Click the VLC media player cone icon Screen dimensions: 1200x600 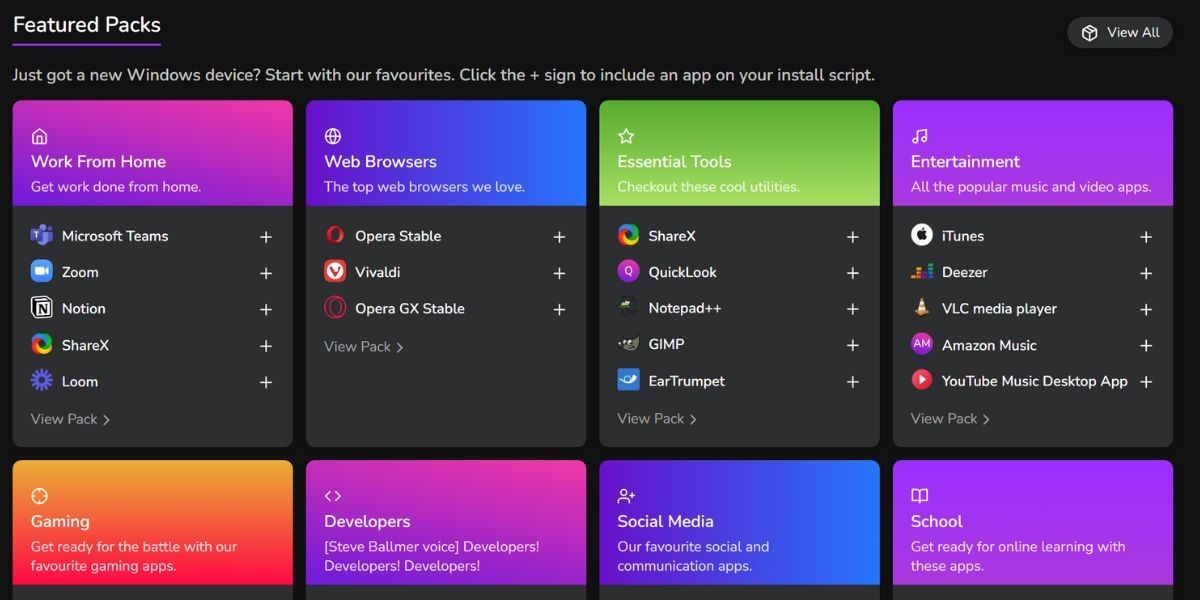click(922, 308)
